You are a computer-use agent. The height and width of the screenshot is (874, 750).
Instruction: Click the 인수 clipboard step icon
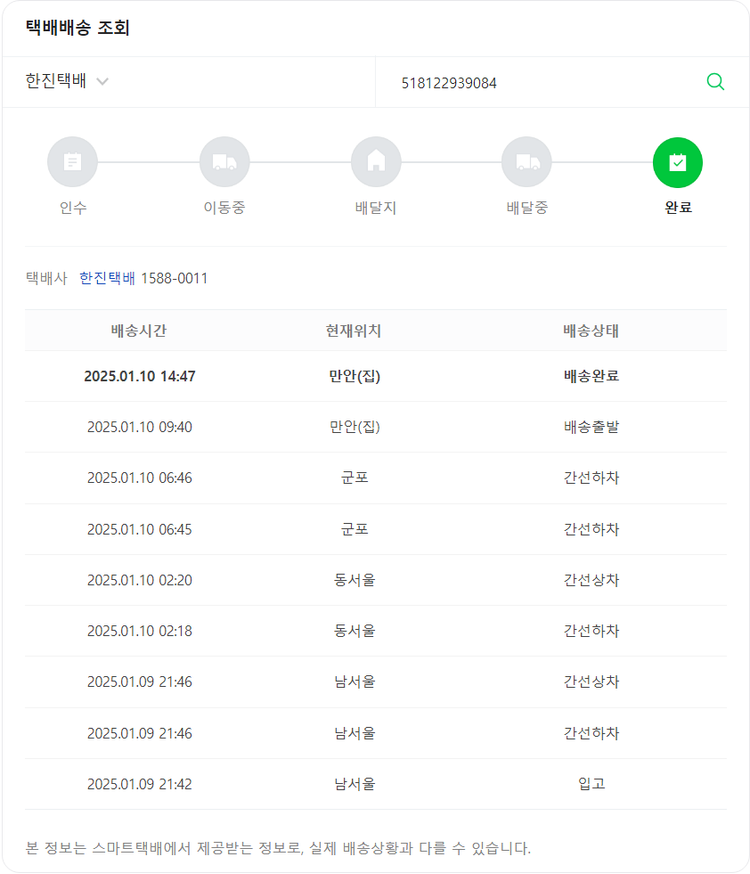point(72,162)
